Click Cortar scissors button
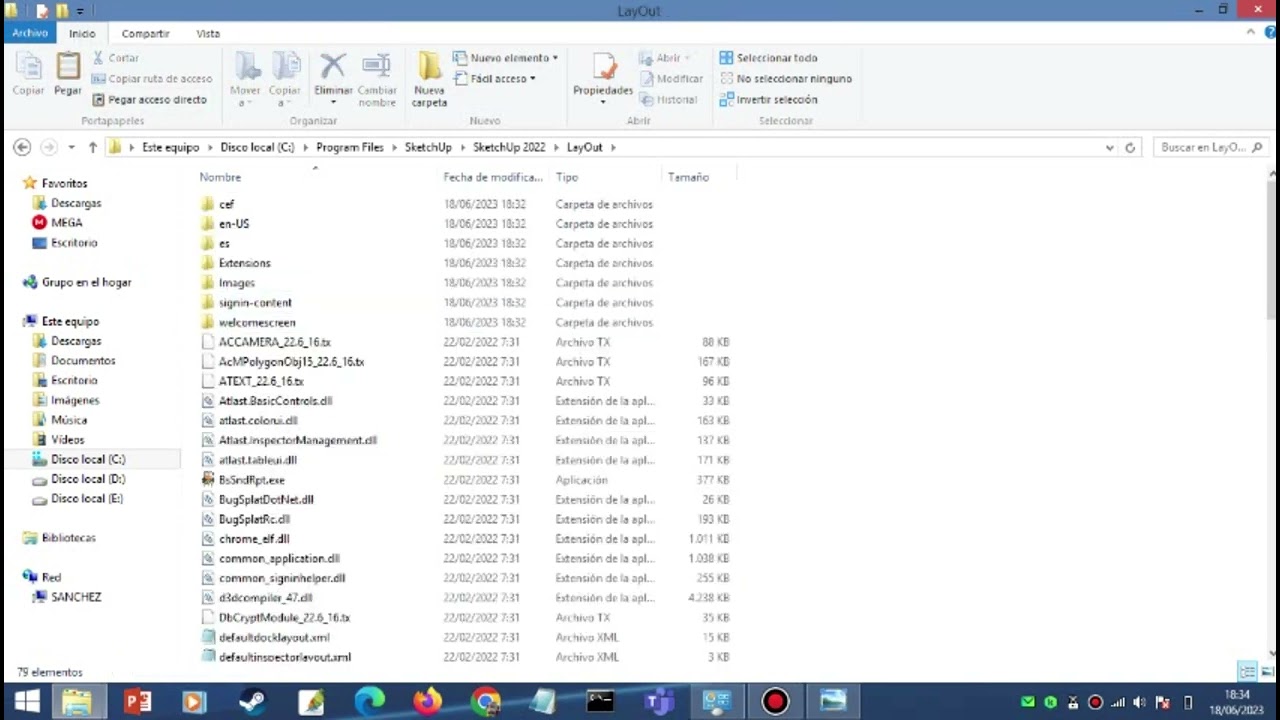Image resolution: width=1280 pixels, height=720 pixels. pos(115,58)
